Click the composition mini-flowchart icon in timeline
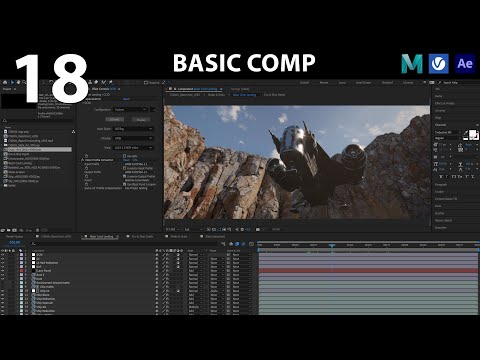 tap(223, 244)
